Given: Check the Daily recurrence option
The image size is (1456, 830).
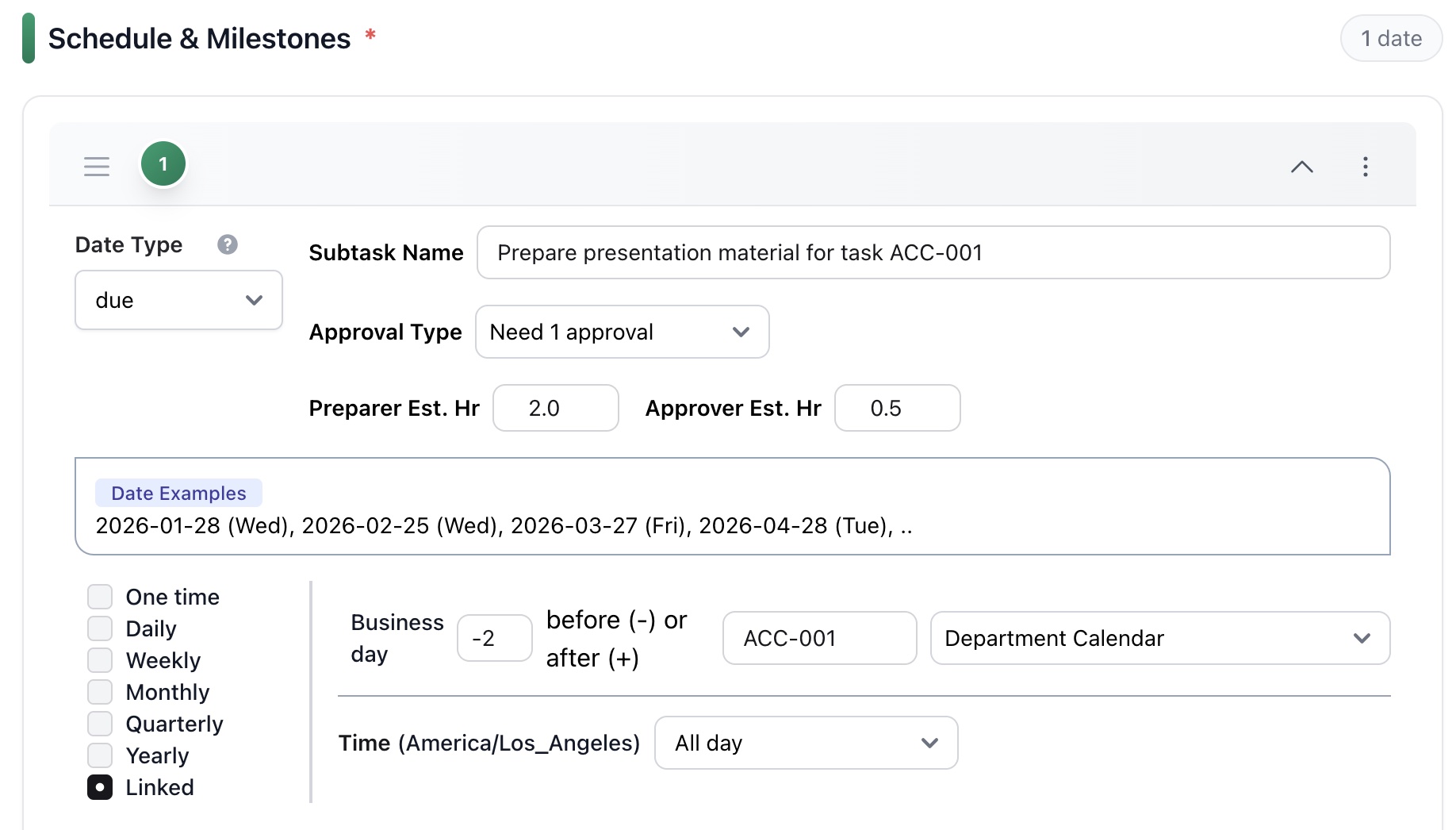Looking at the screenshot, I should coord(100,628).
